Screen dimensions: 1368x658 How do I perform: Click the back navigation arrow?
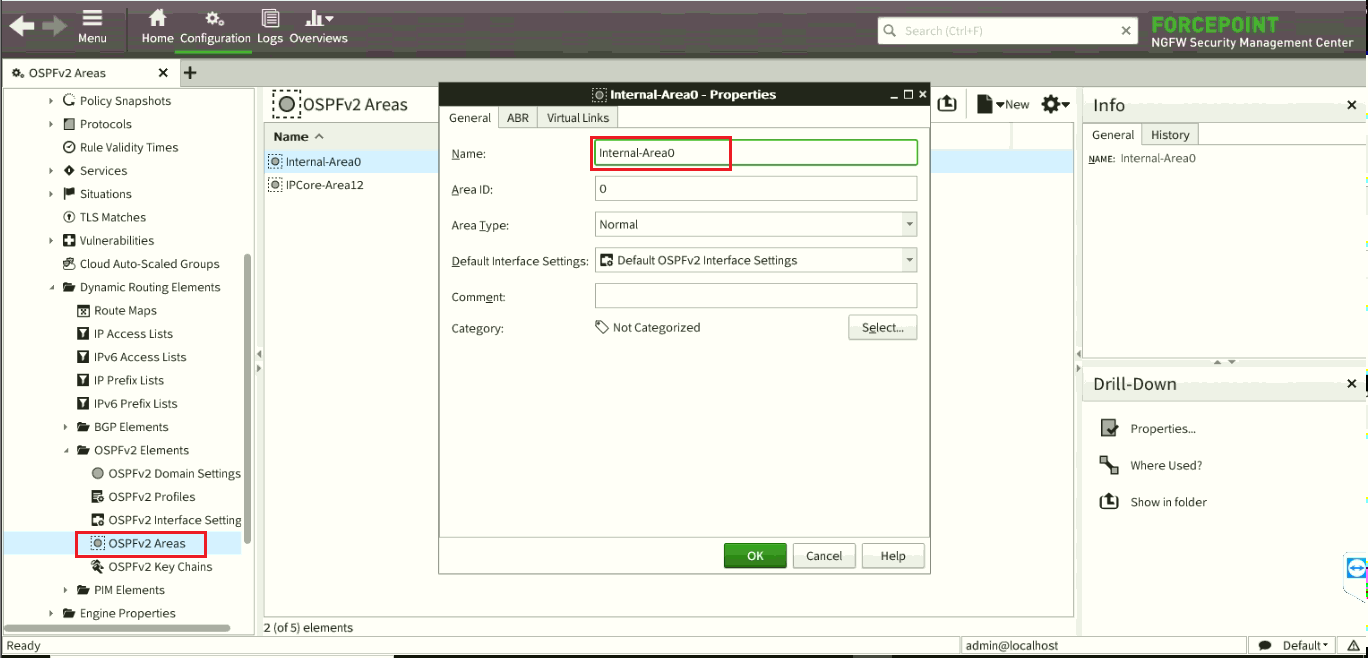[x=22, y=27]
